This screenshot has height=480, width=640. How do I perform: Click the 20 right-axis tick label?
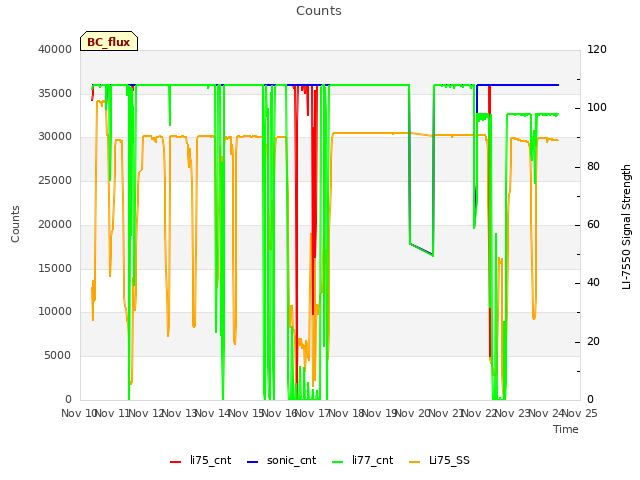coord(593,341)
